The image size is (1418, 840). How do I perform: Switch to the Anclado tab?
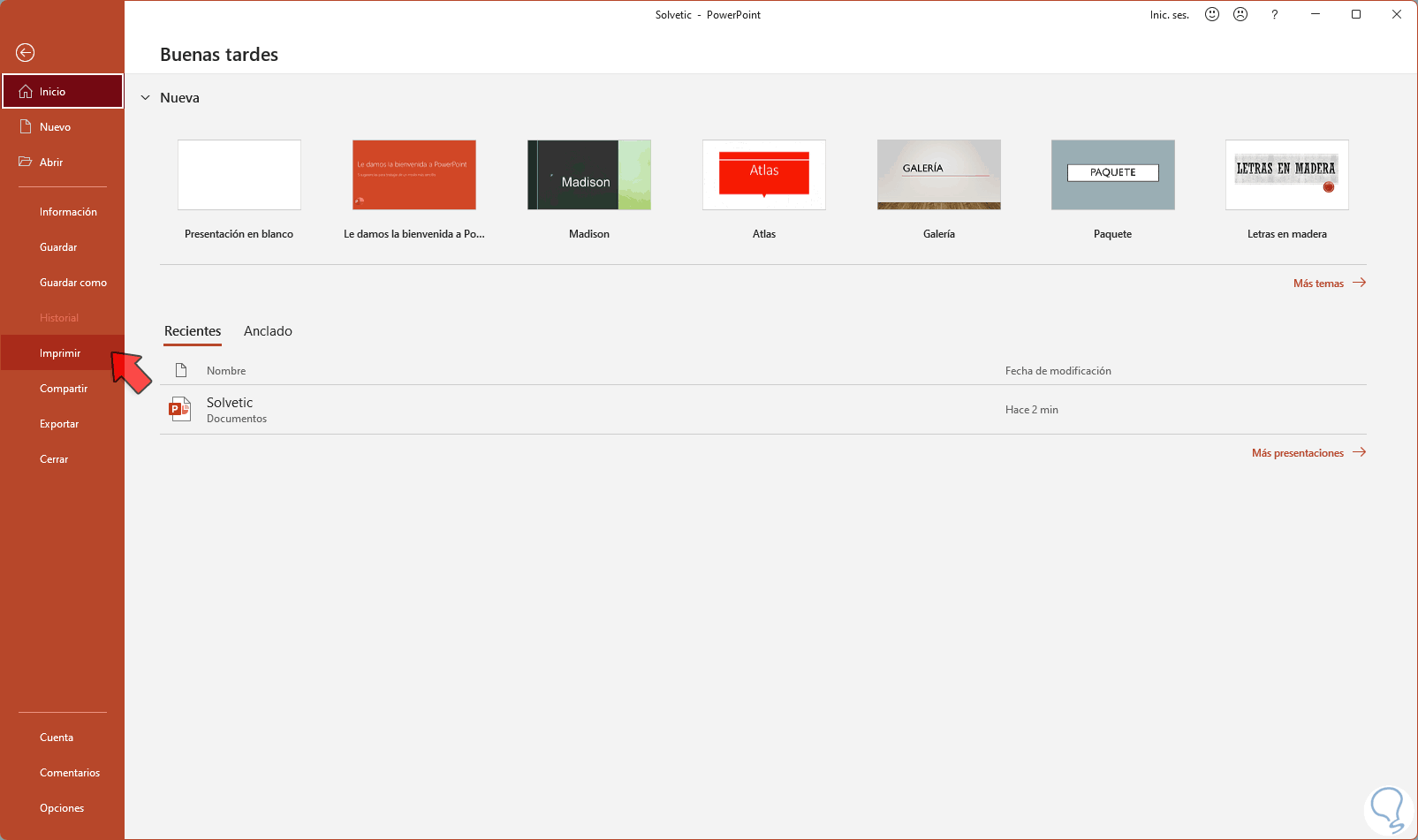point(268,331)
